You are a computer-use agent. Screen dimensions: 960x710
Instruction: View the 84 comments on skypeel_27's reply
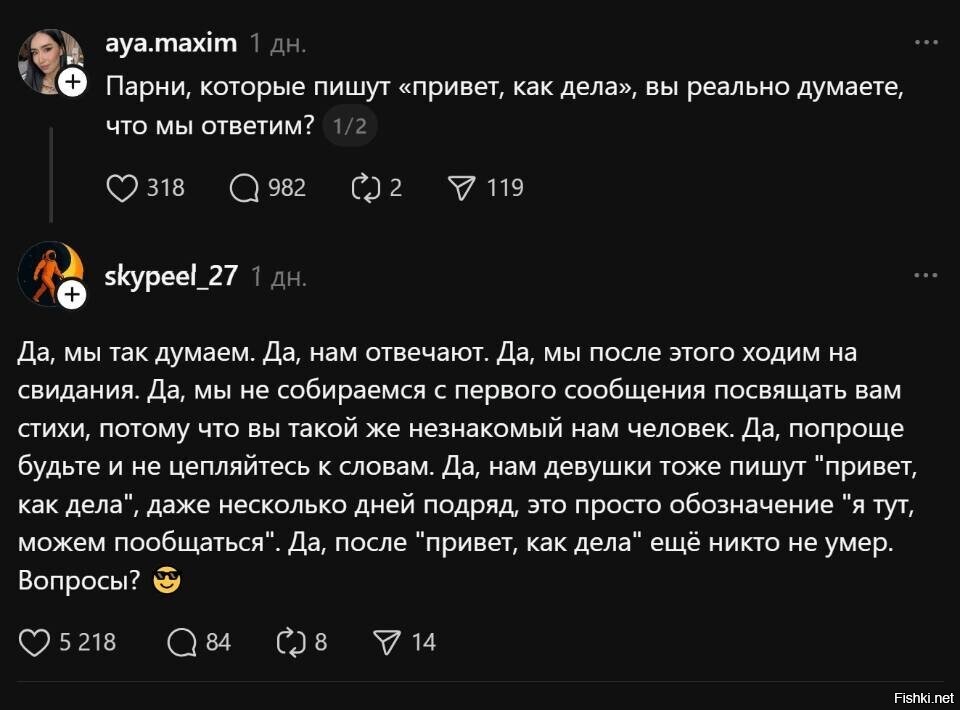pyautogui.click(x=184, y=643)
